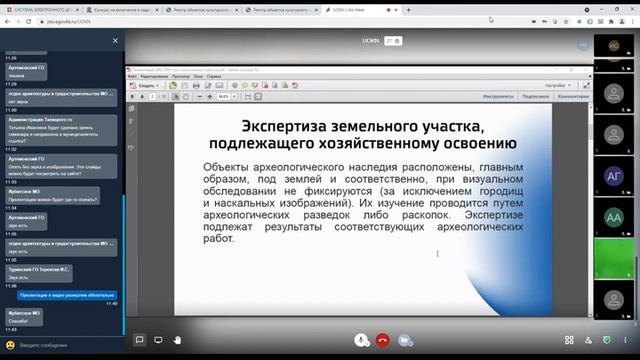
Task: Open the zoom percentage dropdown arrow
Action: (x=235, y=97)
